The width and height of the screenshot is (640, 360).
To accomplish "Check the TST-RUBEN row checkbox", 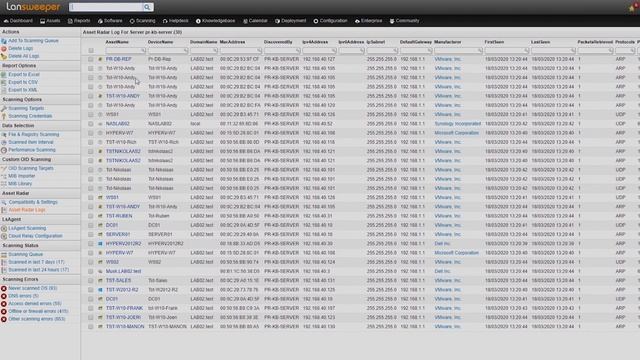I will pos(91,216).
